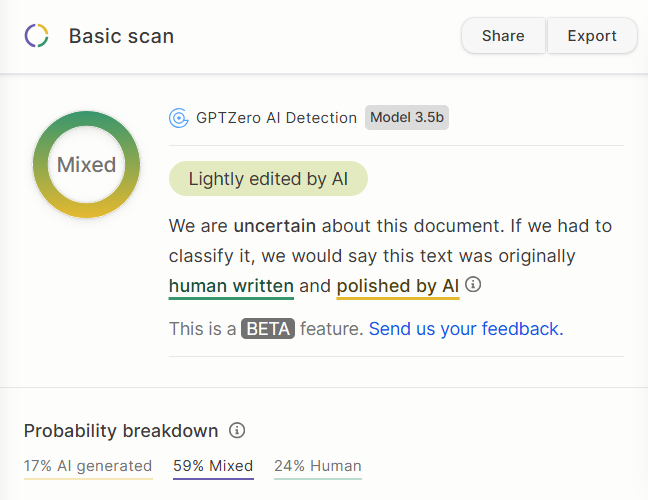Click the Share button

click(x=503, y=36)
